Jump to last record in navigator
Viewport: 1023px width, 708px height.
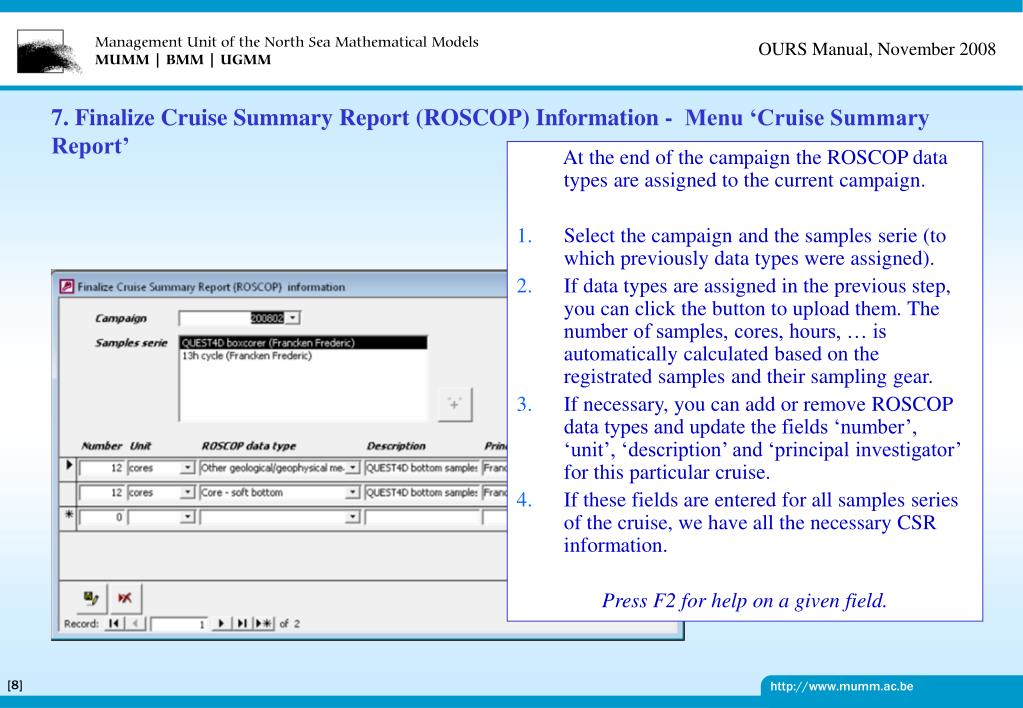click(x=242, y=624)
